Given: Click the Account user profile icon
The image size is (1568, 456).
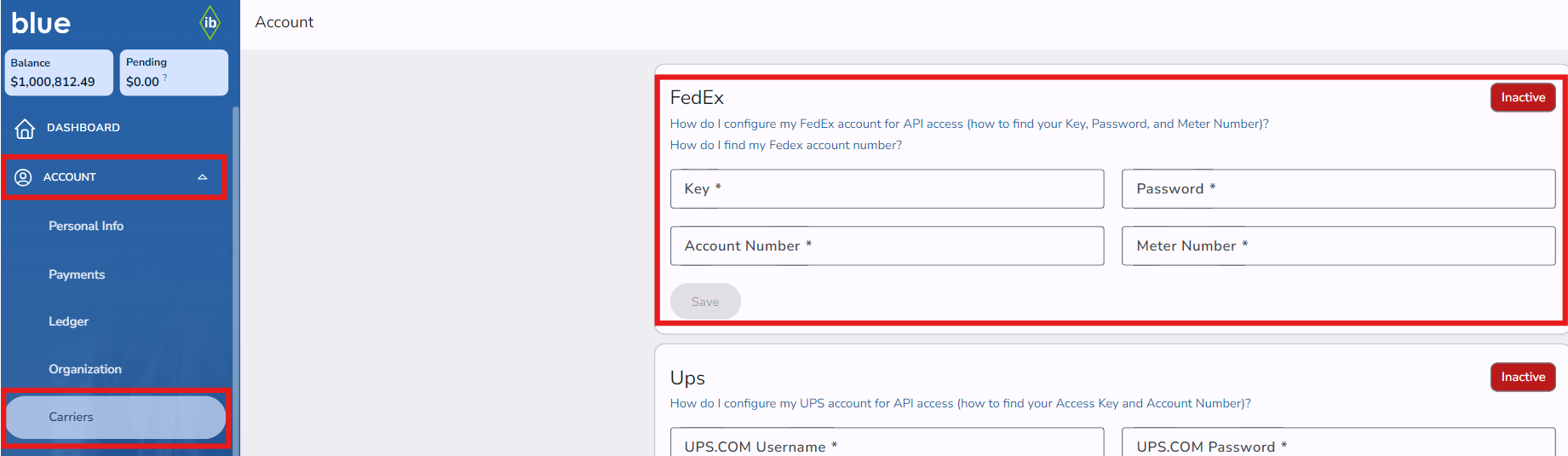Looking at the screenshot, I should coord(24,177).
